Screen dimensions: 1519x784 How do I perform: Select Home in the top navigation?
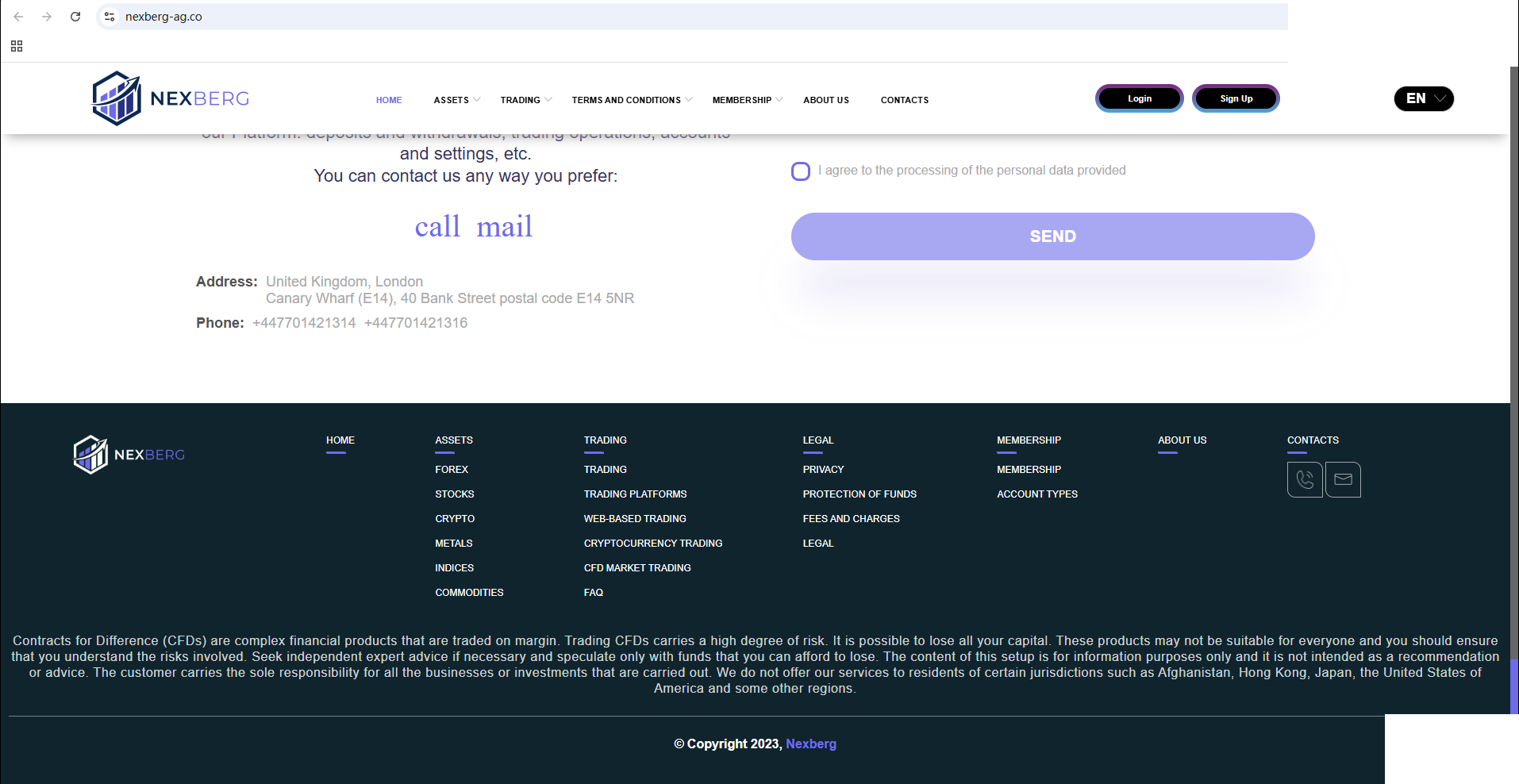point(389,100)
